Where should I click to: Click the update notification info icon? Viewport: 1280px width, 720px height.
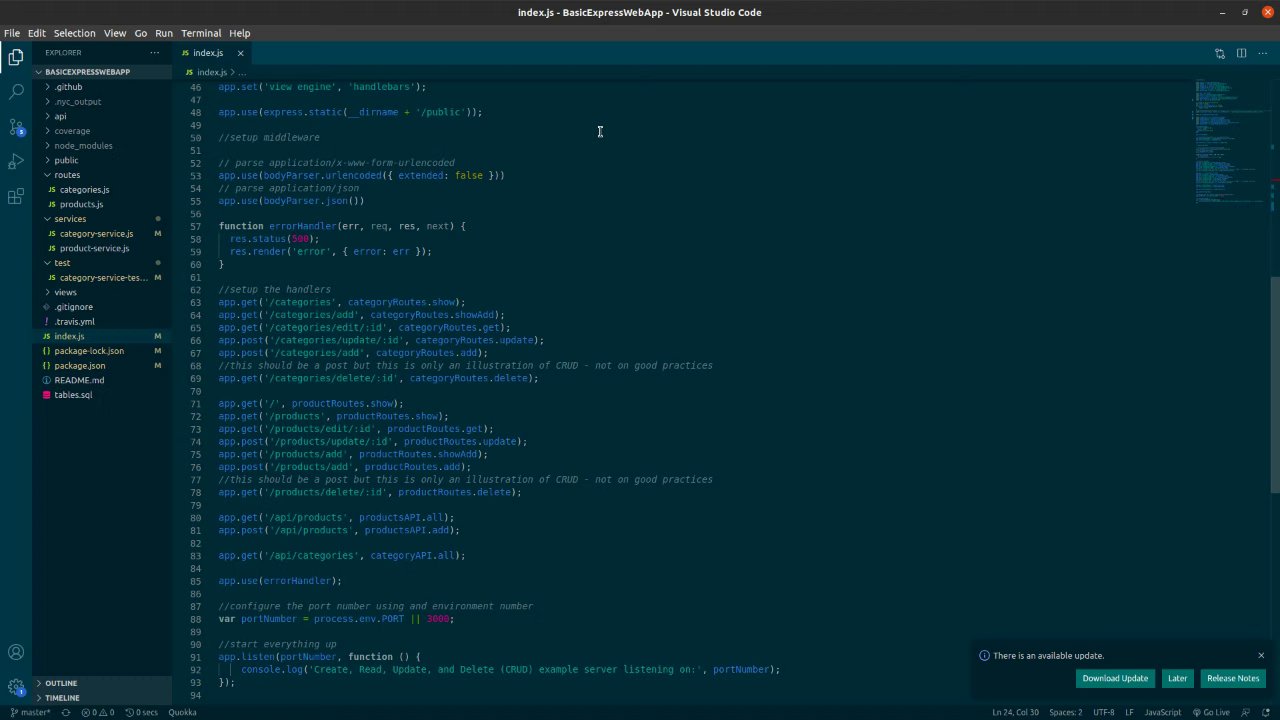984,656
